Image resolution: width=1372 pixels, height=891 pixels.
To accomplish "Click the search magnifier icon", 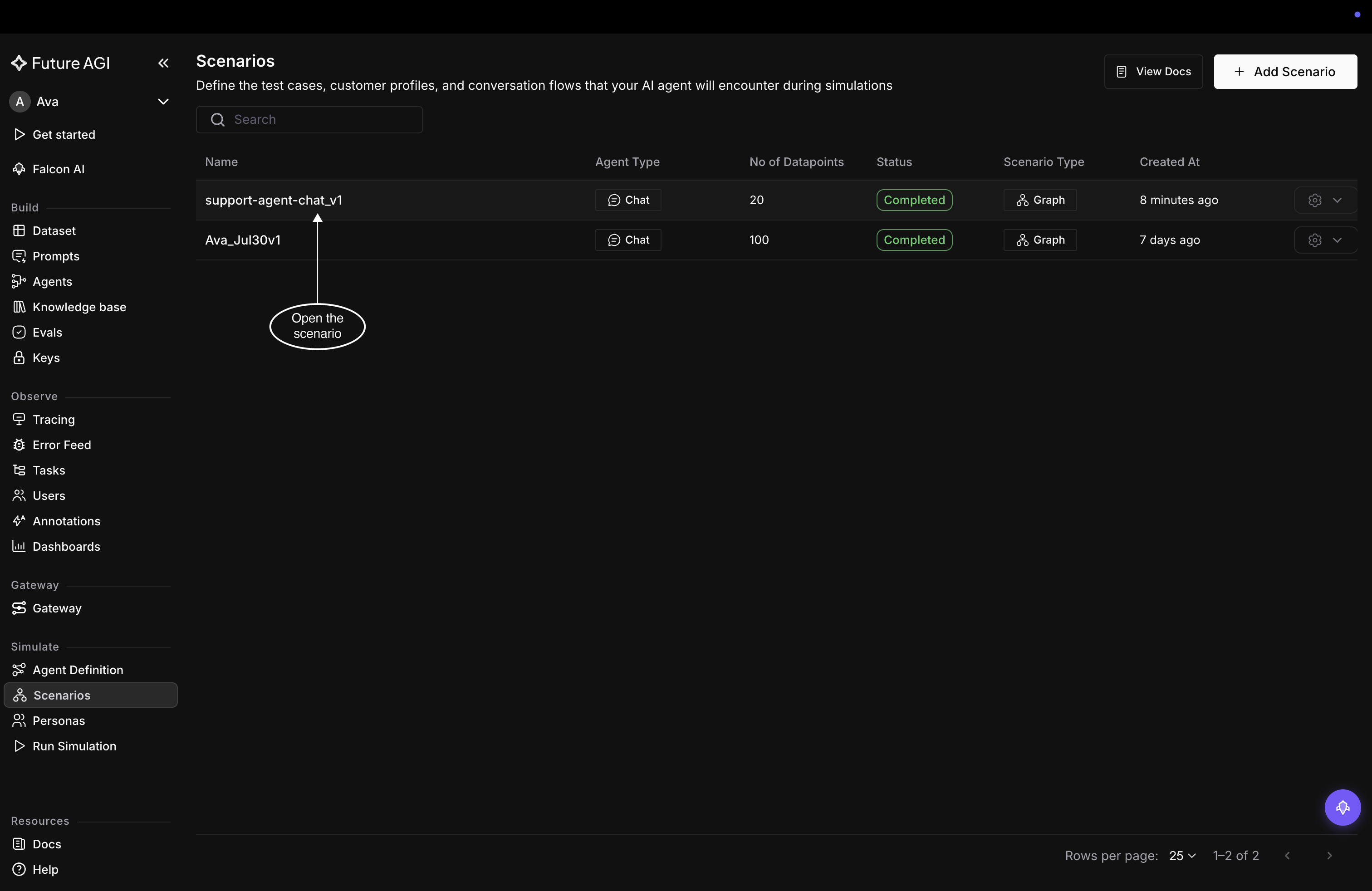I will tap(217, 119).
